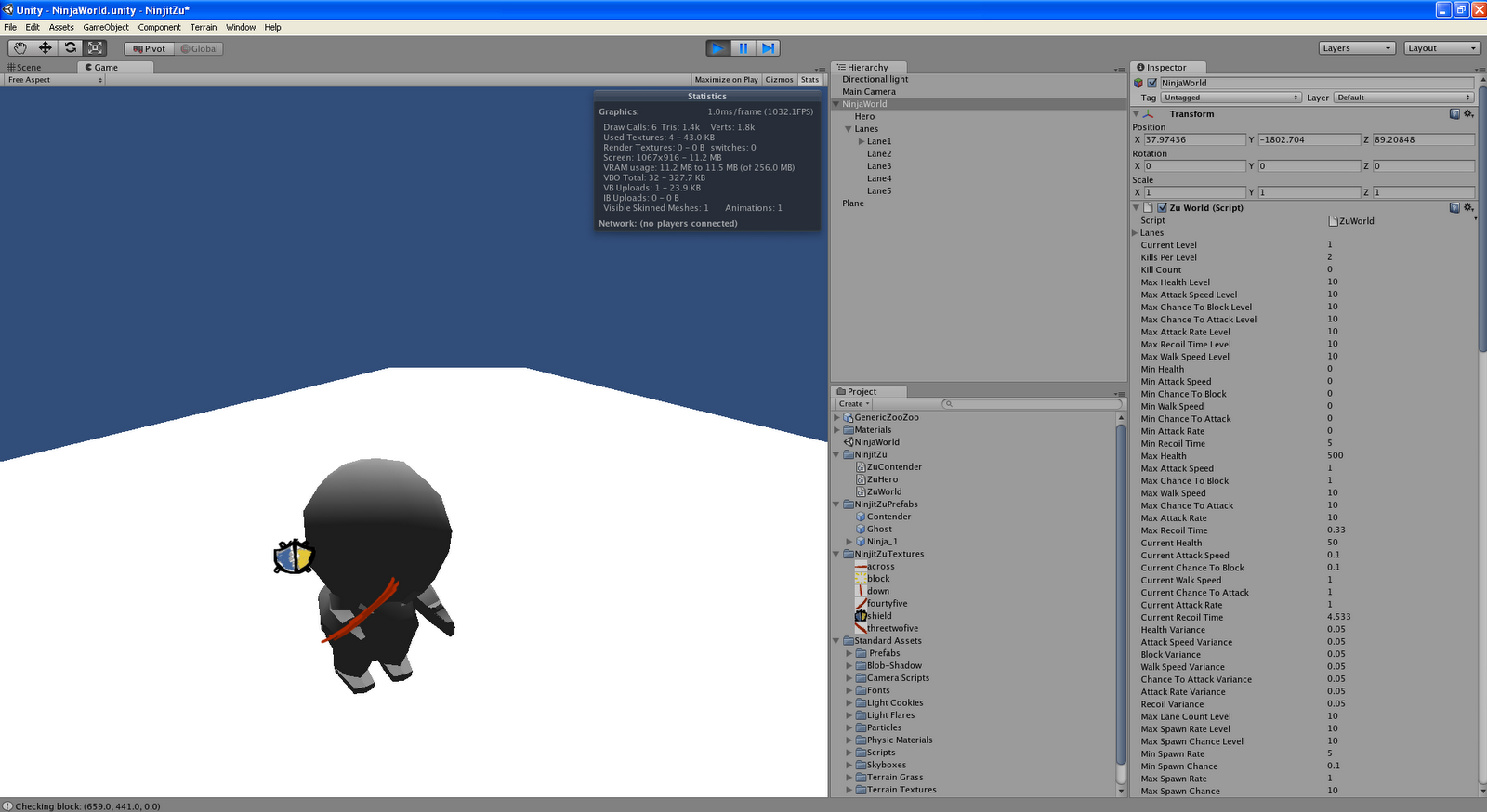
Task: Collapse the Transform component
Action: [1136, 113]
